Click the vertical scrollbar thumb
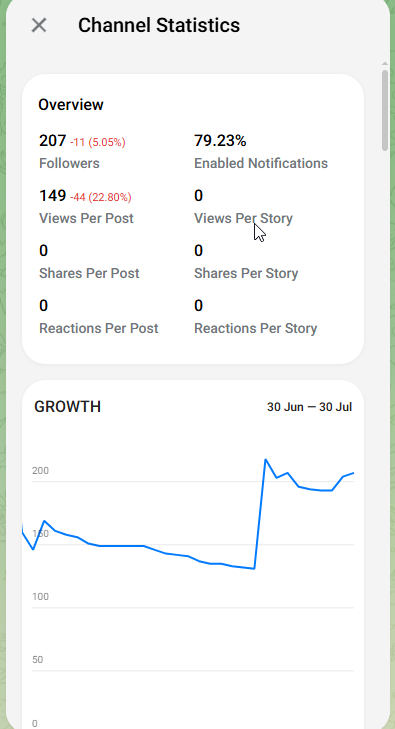The height and width of the screenshot is (729, 395). (x=385, y=111)
